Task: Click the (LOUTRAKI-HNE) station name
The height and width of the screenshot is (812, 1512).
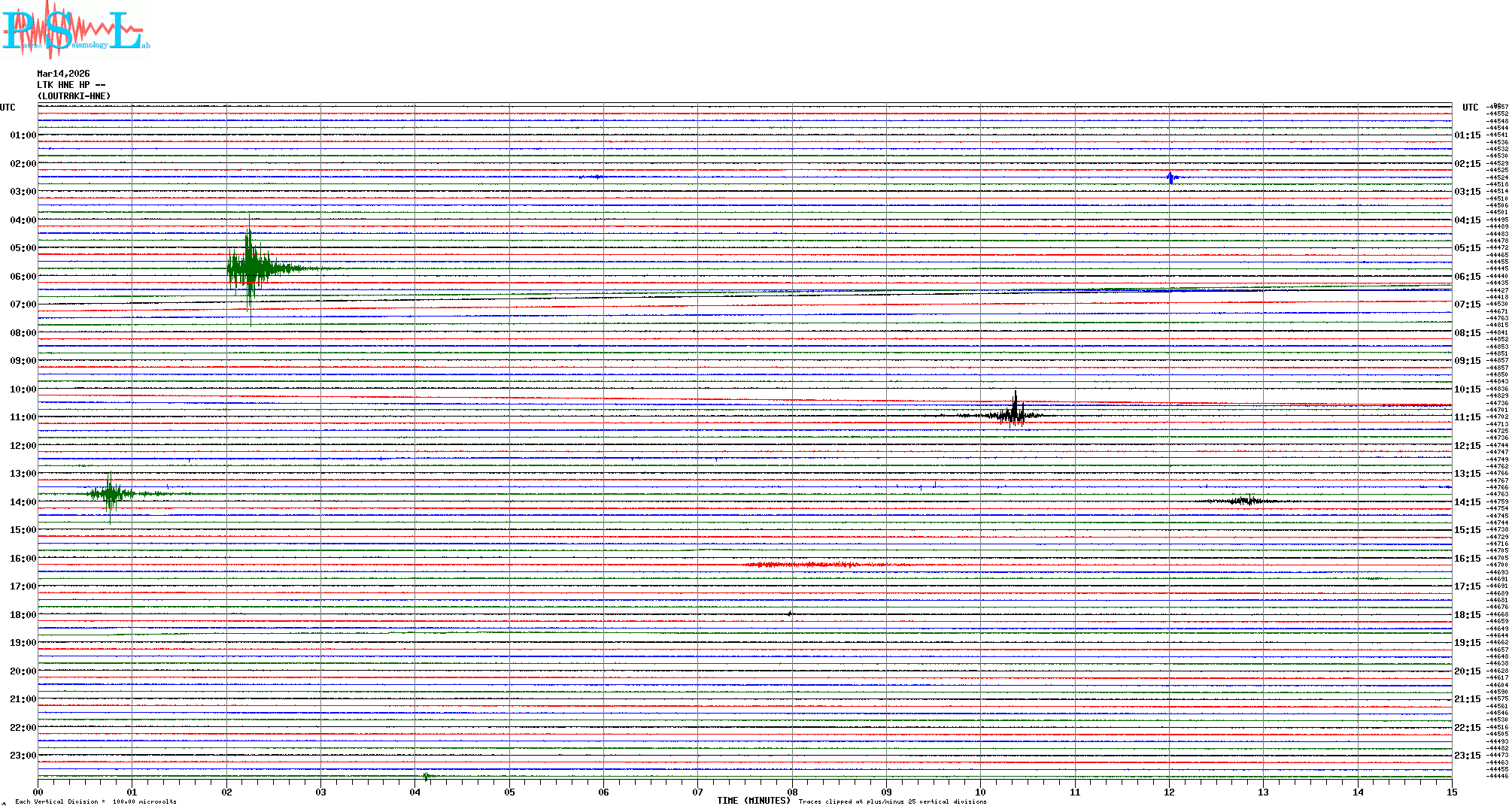Action: [74, 96]
